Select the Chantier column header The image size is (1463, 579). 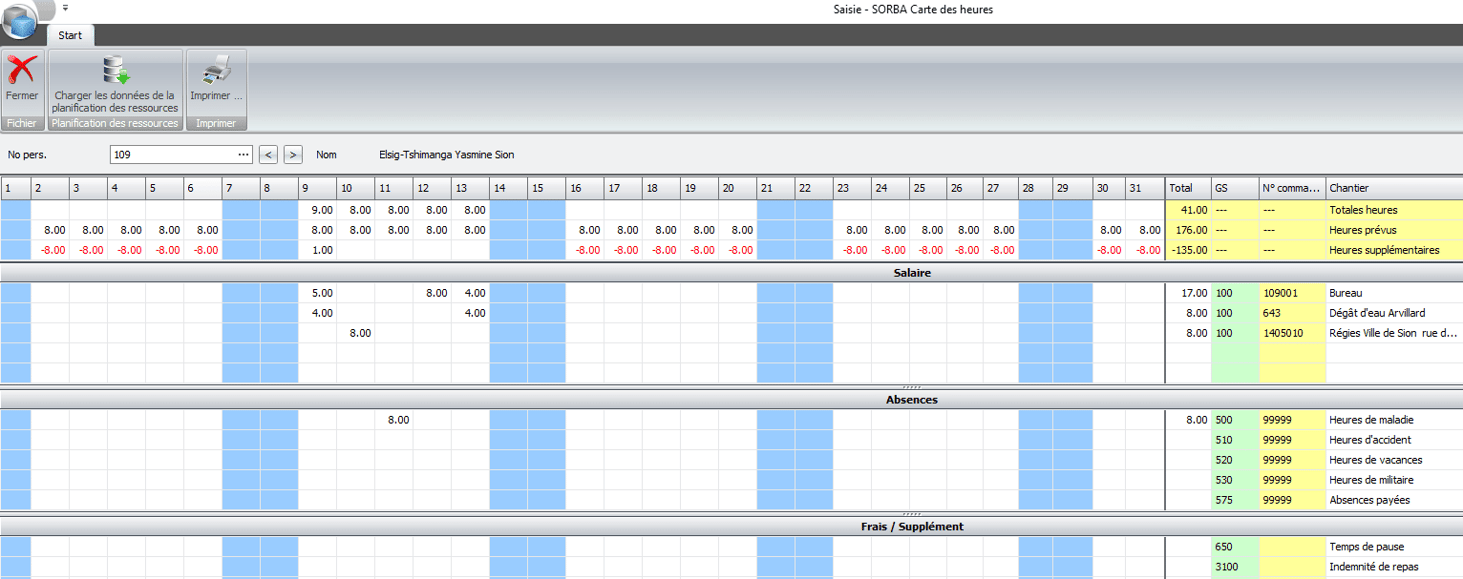click(1394, 187)
